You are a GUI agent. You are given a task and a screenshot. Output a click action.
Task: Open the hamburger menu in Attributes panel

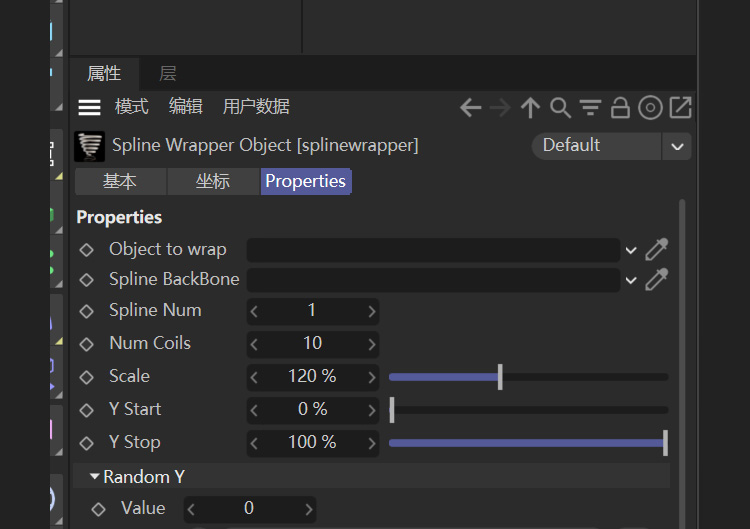[89, 108]
